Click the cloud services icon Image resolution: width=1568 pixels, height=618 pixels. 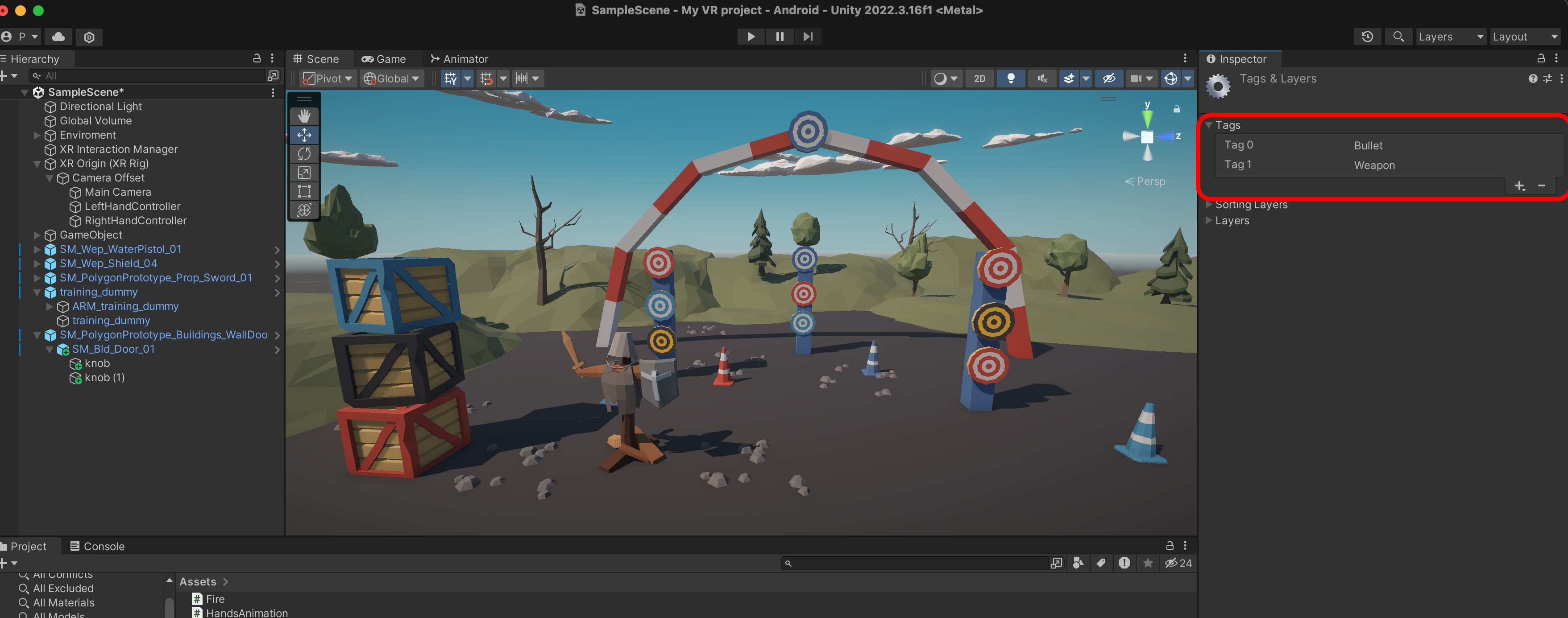(58, 37)
